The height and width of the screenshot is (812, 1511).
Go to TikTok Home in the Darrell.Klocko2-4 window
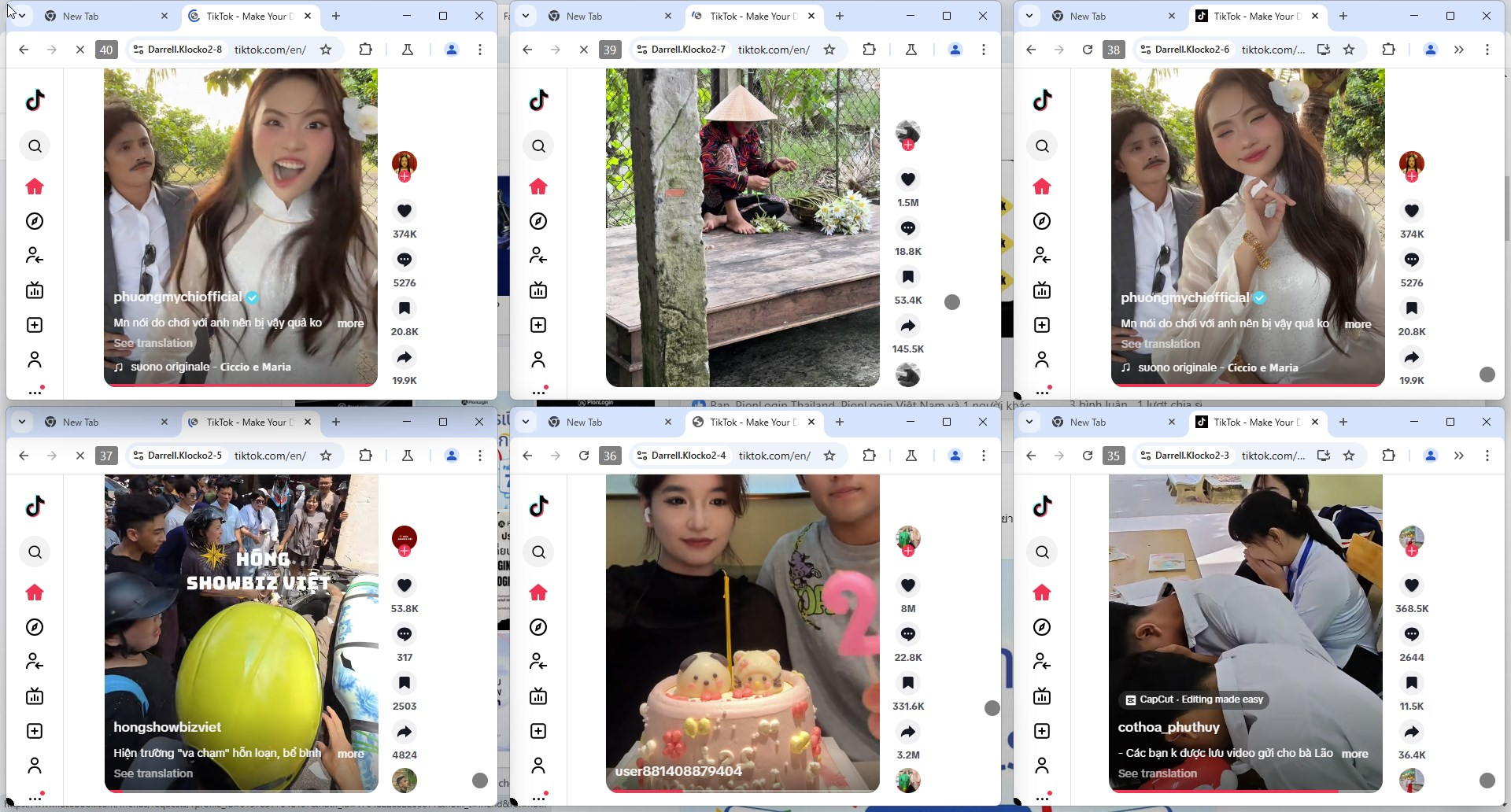point(538,592)
